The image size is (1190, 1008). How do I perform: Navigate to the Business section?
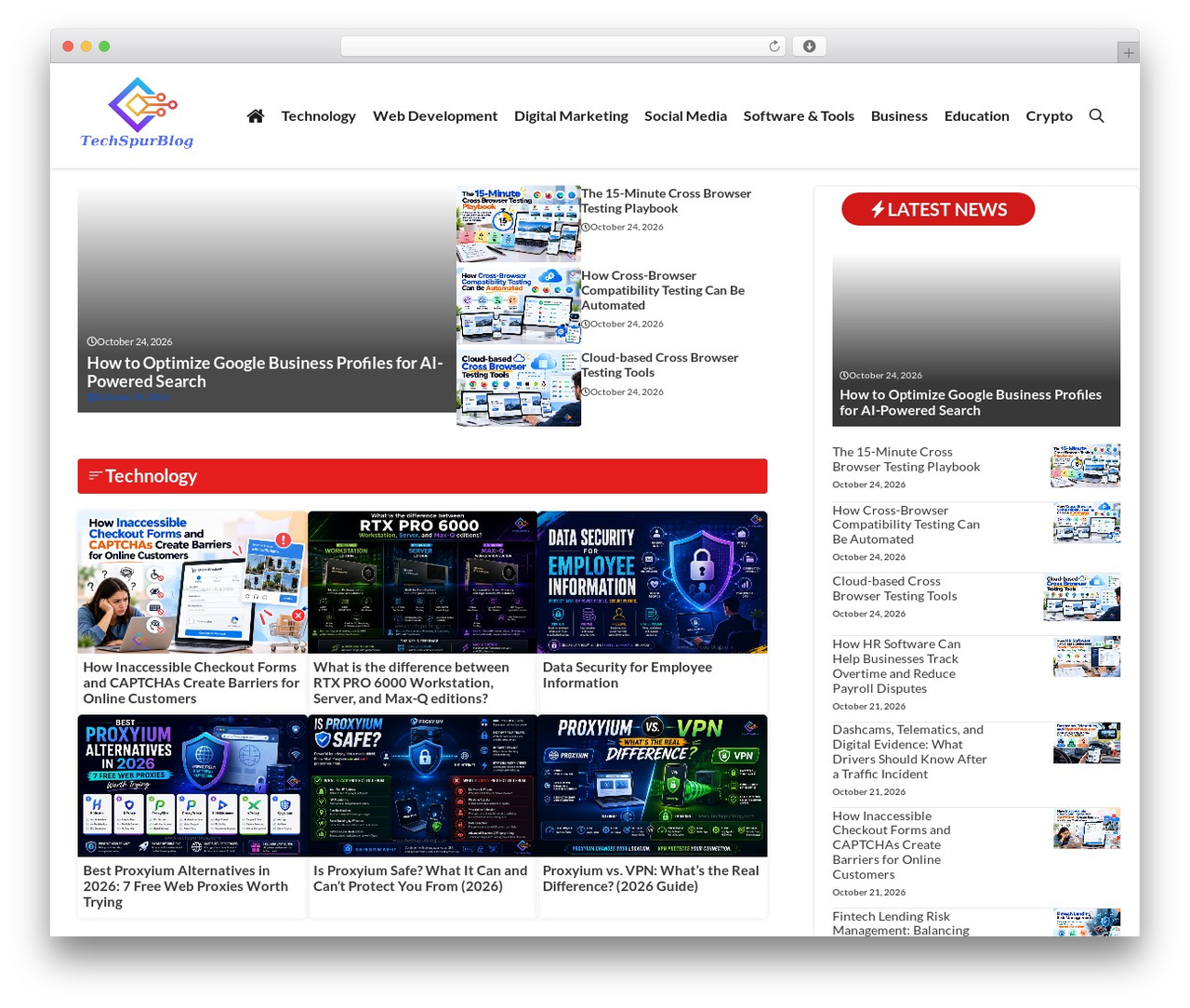click(899, 115)
